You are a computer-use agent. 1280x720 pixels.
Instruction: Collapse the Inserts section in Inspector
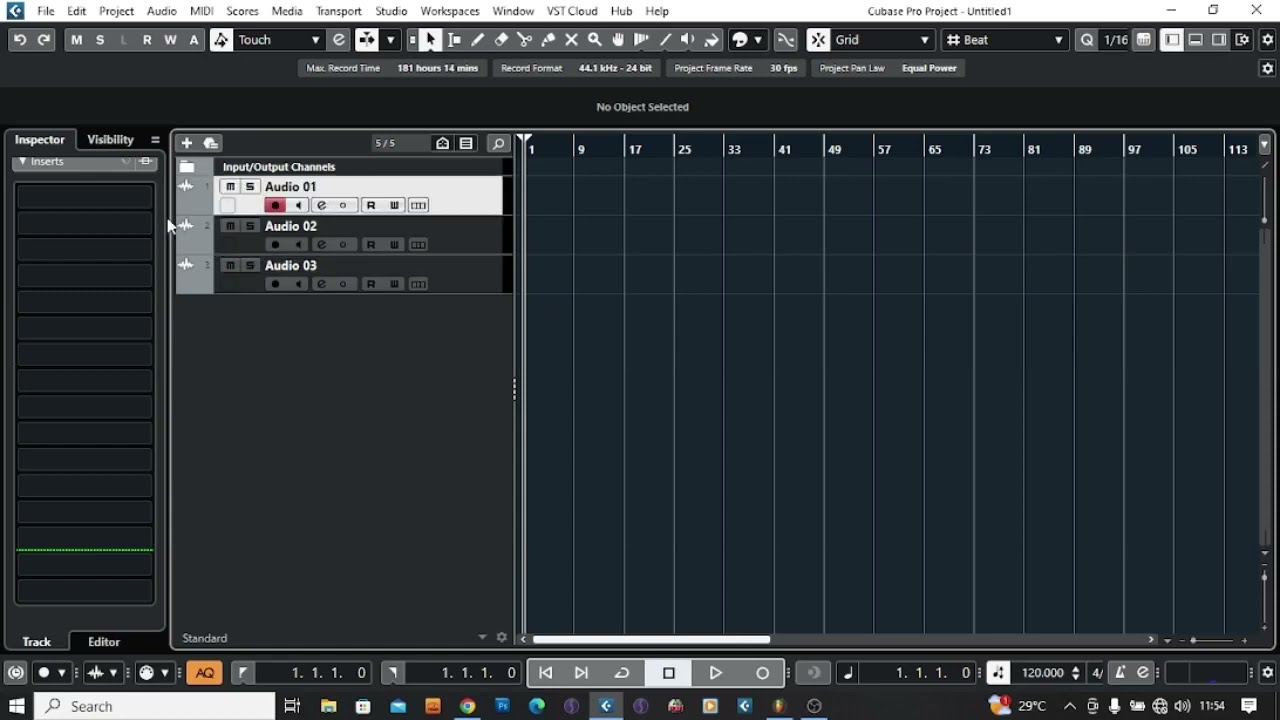(x=22, y=161)
